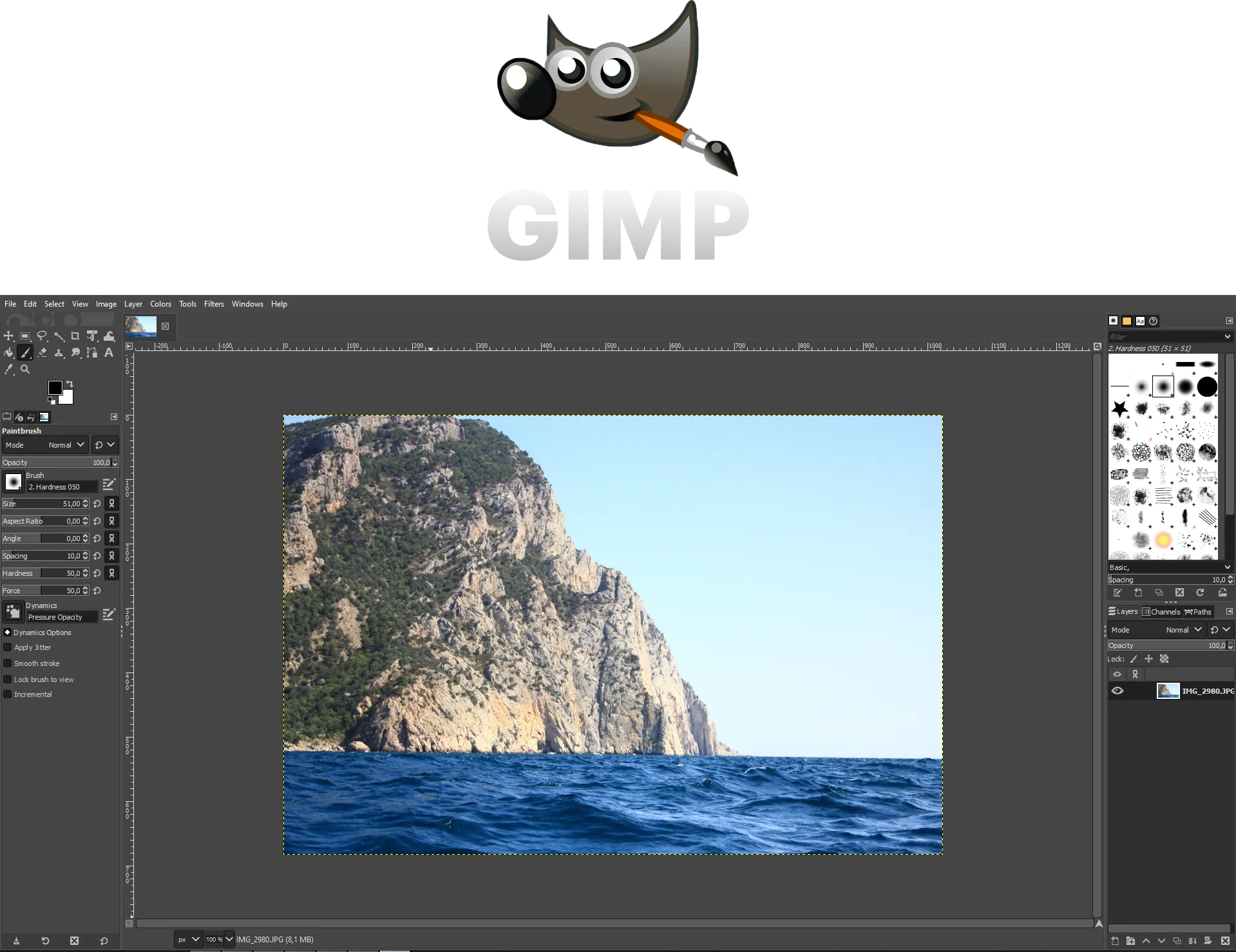Expand the Dynamics Options section
The width and height of the screenshot is (1236, 952).
point(8,633)
